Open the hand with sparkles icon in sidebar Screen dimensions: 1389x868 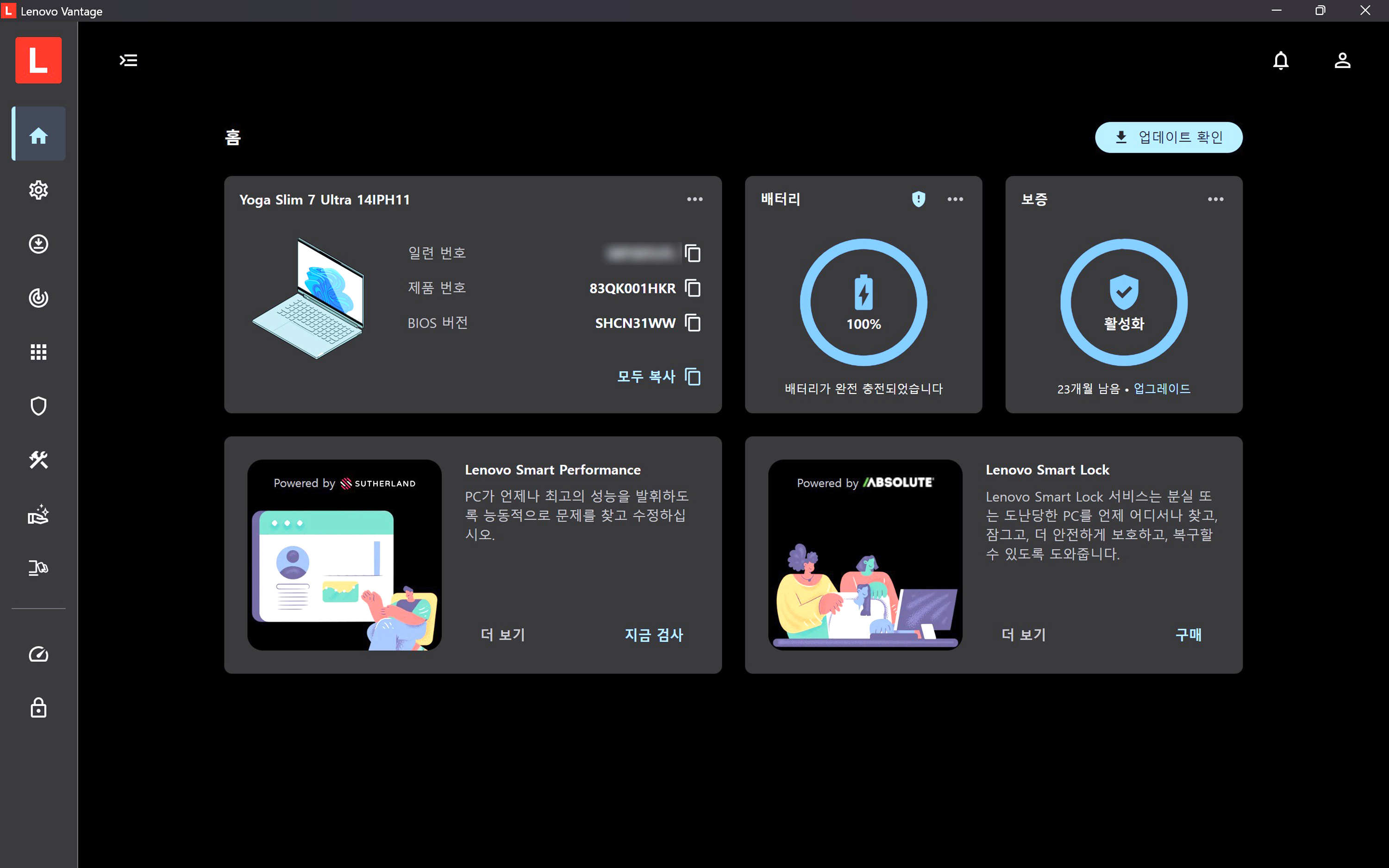pos(38,514)
